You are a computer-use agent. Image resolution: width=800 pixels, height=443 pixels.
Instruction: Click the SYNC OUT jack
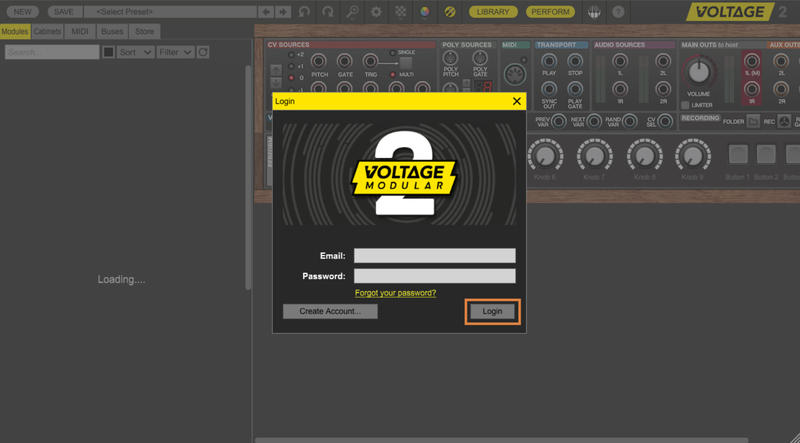click(549, 89)
